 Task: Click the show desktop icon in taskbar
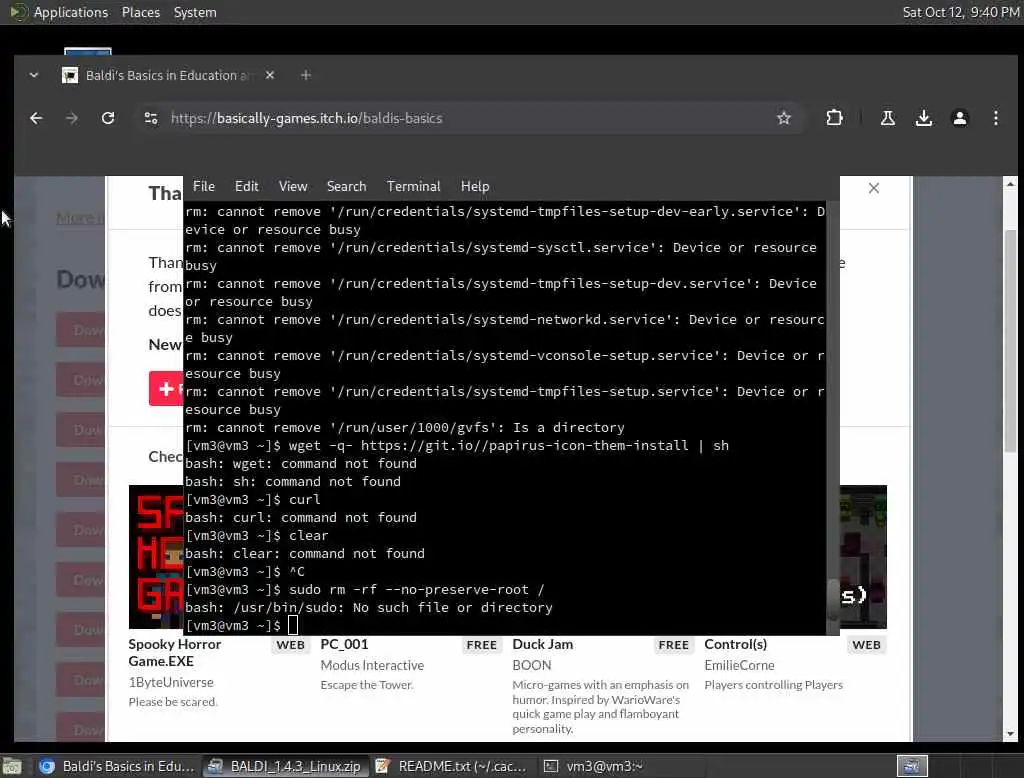click(x=12, y=766)
